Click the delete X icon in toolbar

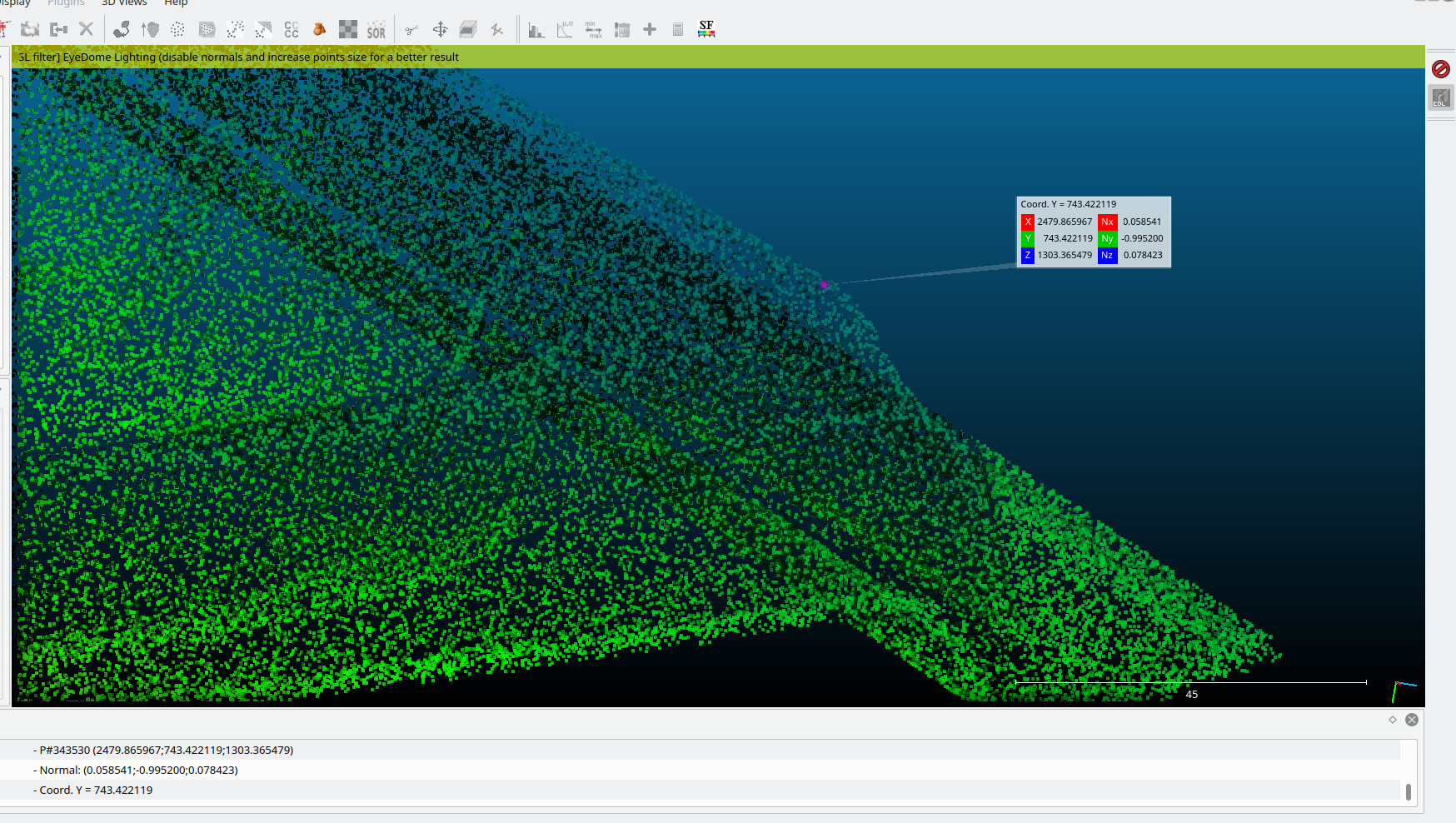coord(86,29)
